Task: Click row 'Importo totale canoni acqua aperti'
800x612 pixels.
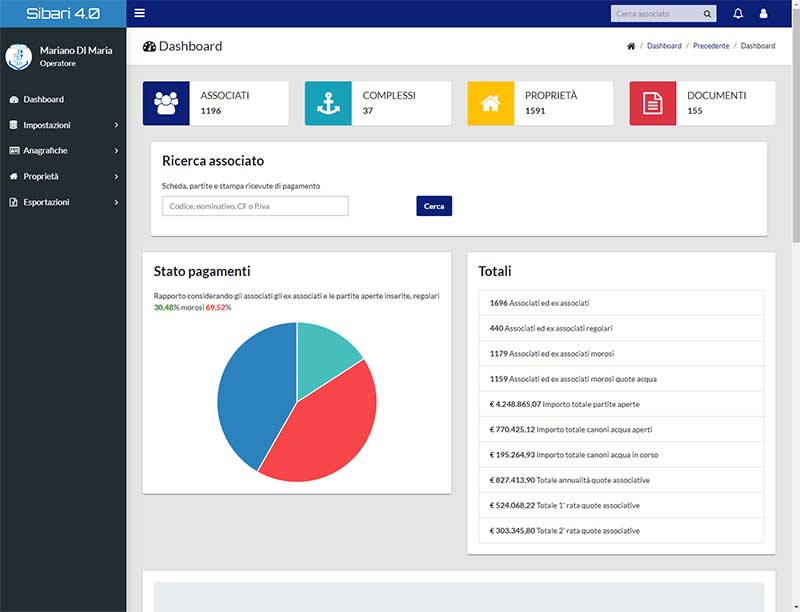Action: pos(621,429)
